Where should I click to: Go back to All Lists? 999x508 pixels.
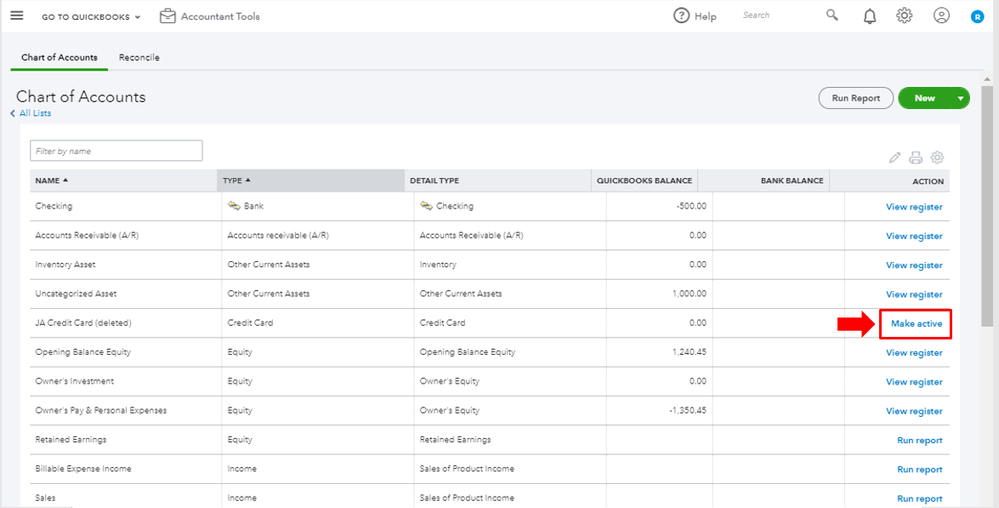pos(31,114)
